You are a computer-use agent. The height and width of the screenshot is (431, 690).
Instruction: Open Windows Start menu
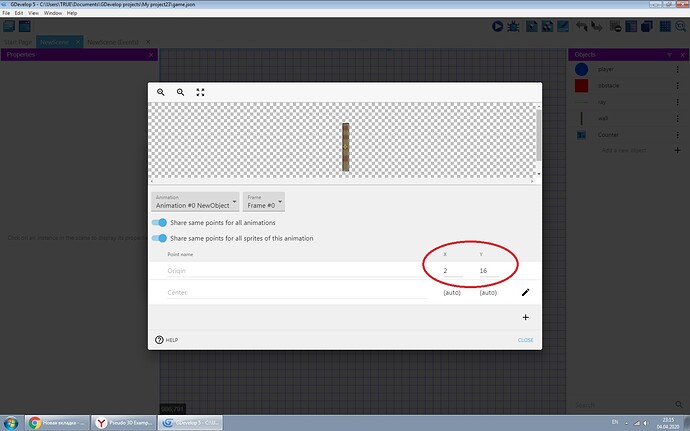click(x=11, y=423)
